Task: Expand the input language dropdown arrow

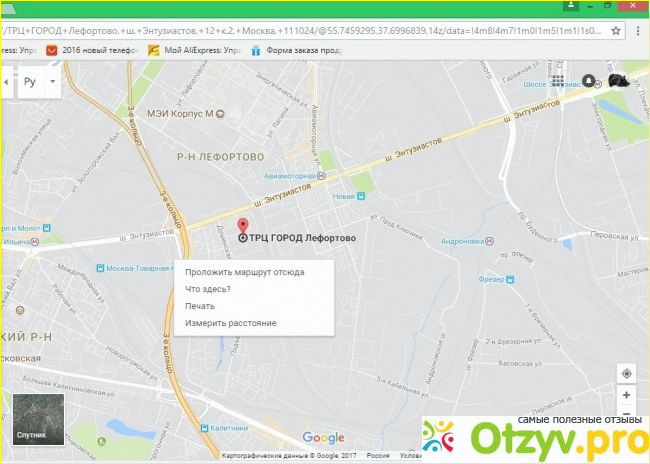Action: [x=53, y=81]
